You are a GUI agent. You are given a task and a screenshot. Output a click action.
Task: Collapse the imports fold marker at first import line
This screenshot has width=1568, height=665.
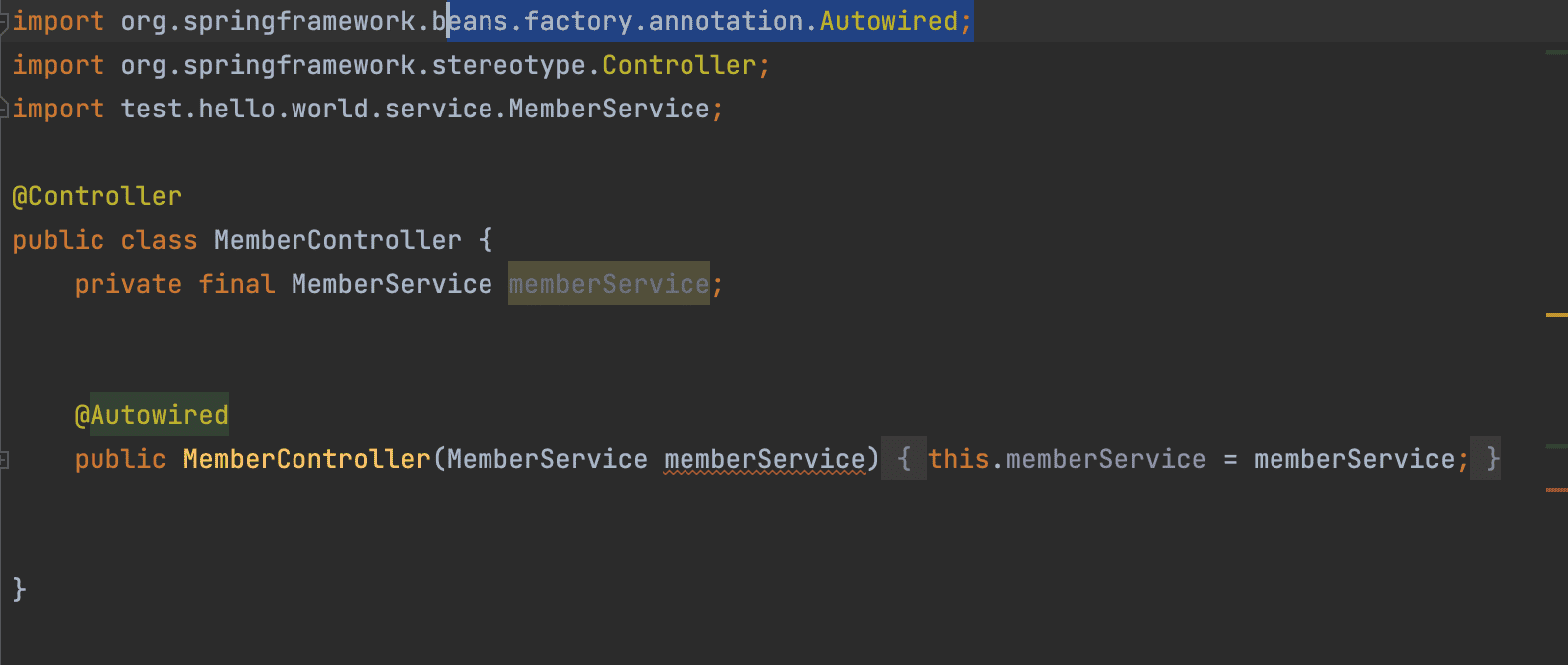[4, 20]
